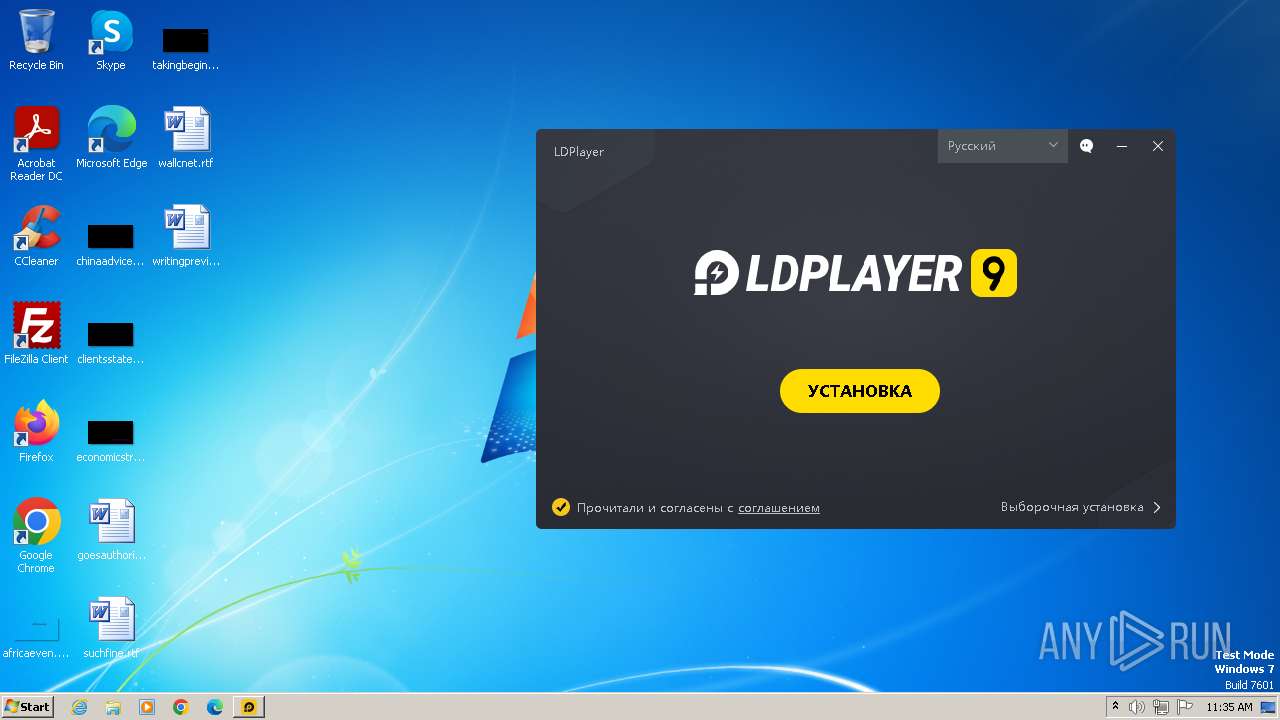The height and width of the screenshot is (720, 1280).
Task: Open File Explorer from taskbar
Action: (x=113, y=707)
